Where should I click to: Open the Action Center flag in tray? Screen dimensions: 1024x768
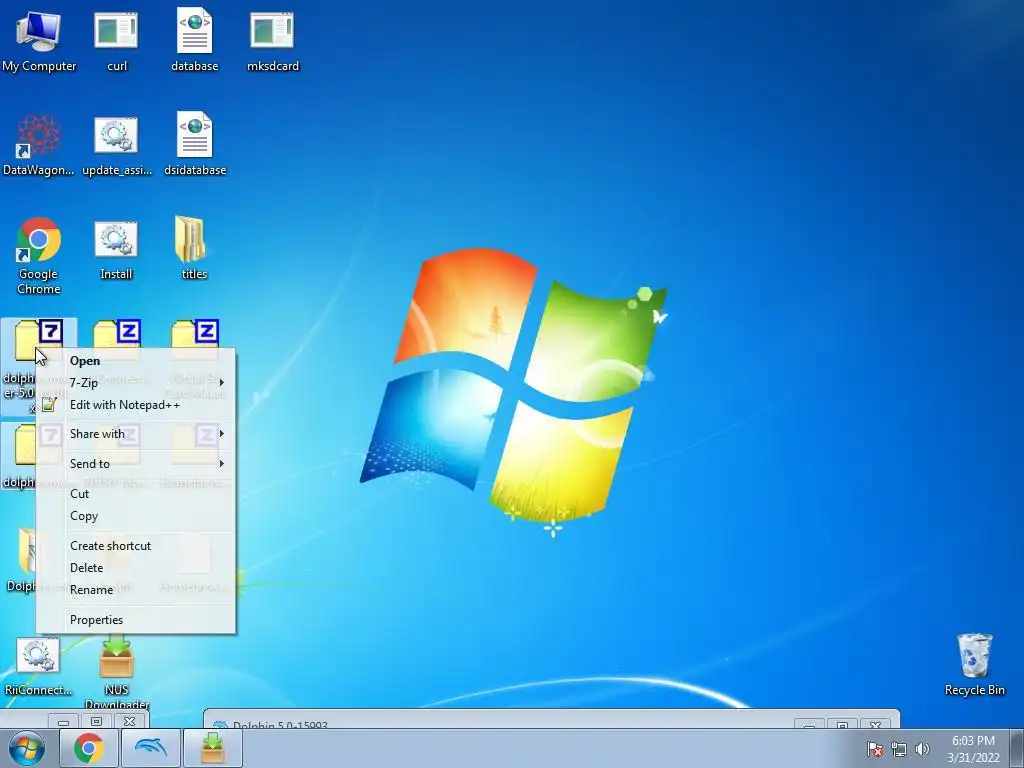pyautogui.click(x=874, y=749)
